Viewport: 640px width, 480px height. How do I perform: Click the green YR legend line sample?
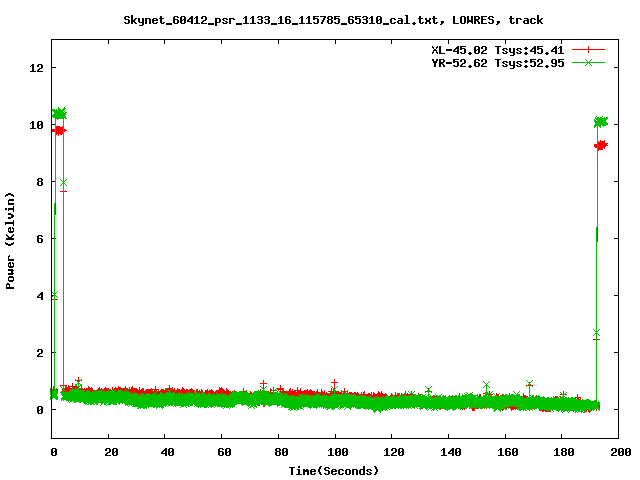[588, 62]
